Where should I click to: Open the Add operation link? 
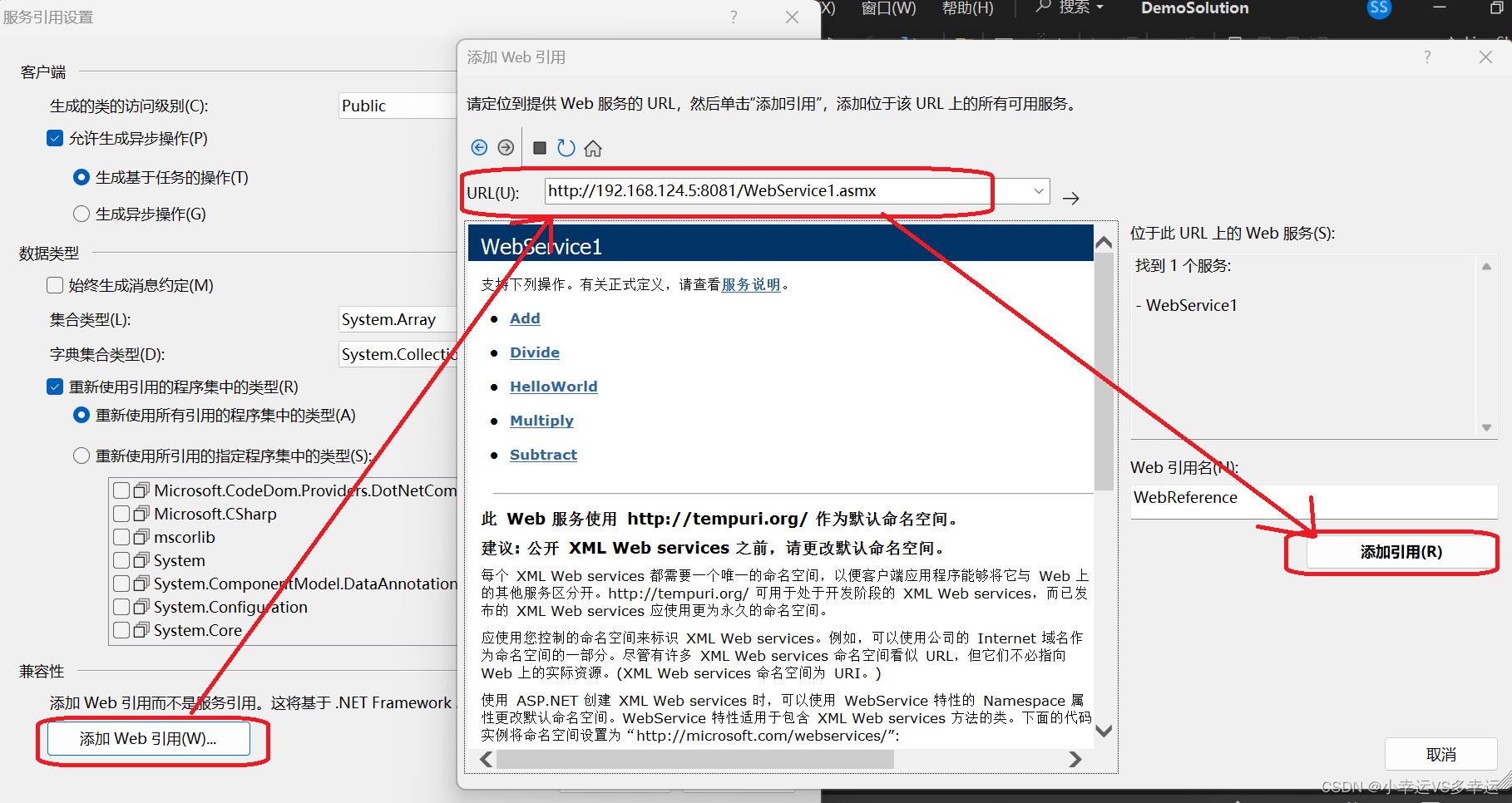click(525, 318)
